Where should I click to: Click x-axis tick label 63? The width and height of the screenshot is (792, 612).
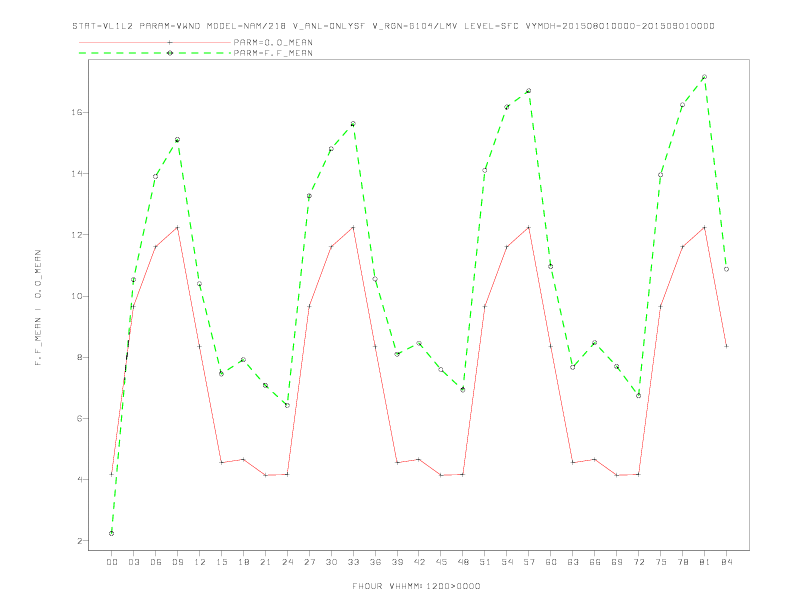573,562
